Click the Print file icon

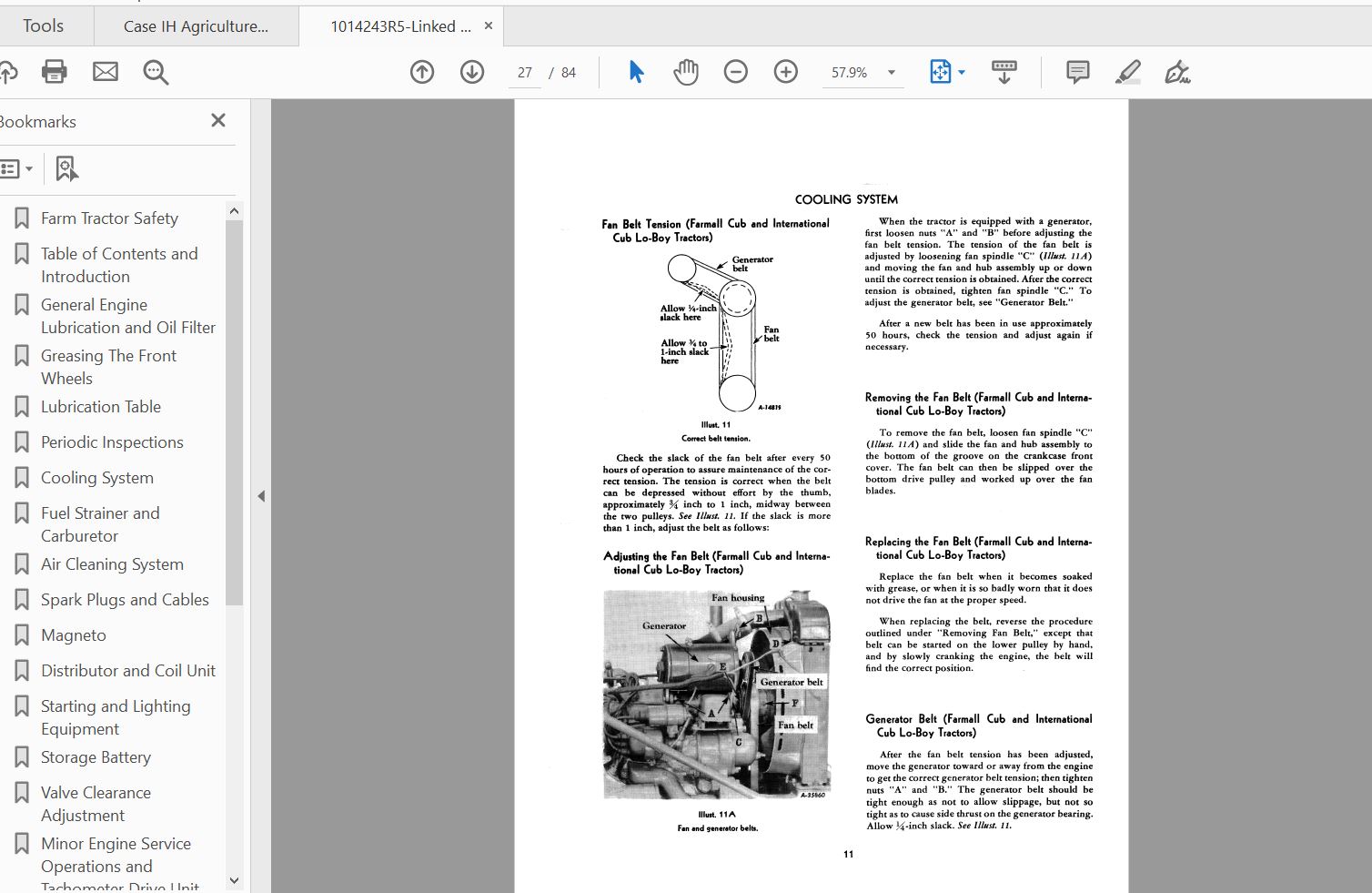tap(55, 72)
